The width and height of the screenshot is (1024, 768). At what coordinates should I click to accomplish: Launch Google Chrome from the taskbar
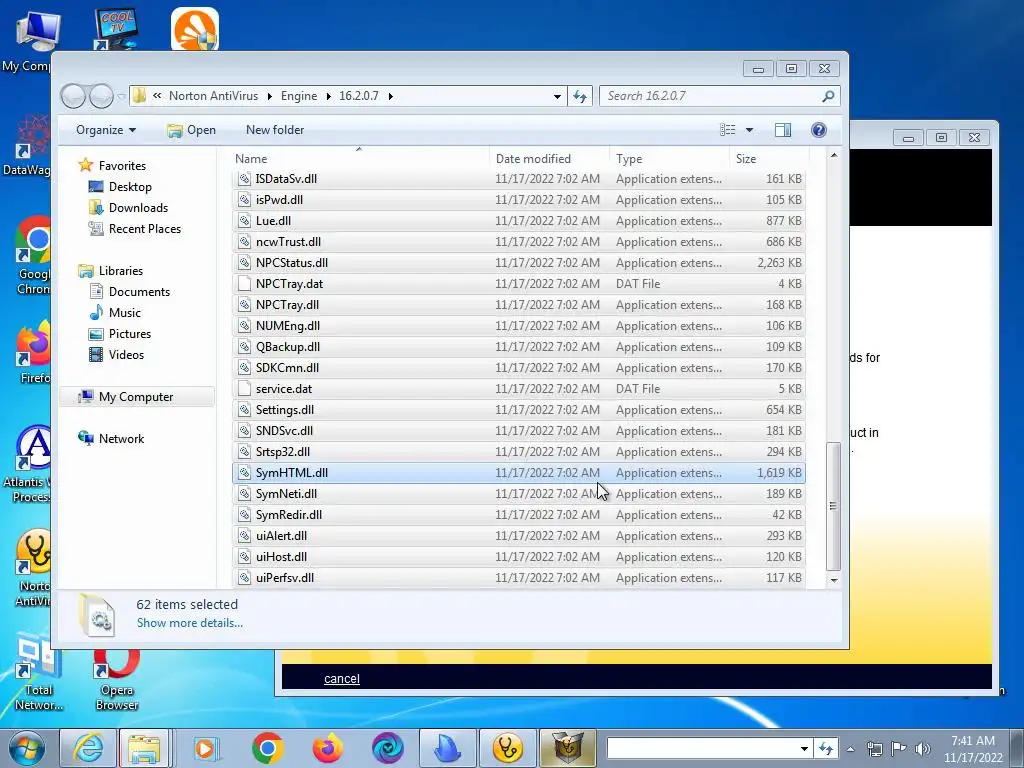[x=267, y=748]
